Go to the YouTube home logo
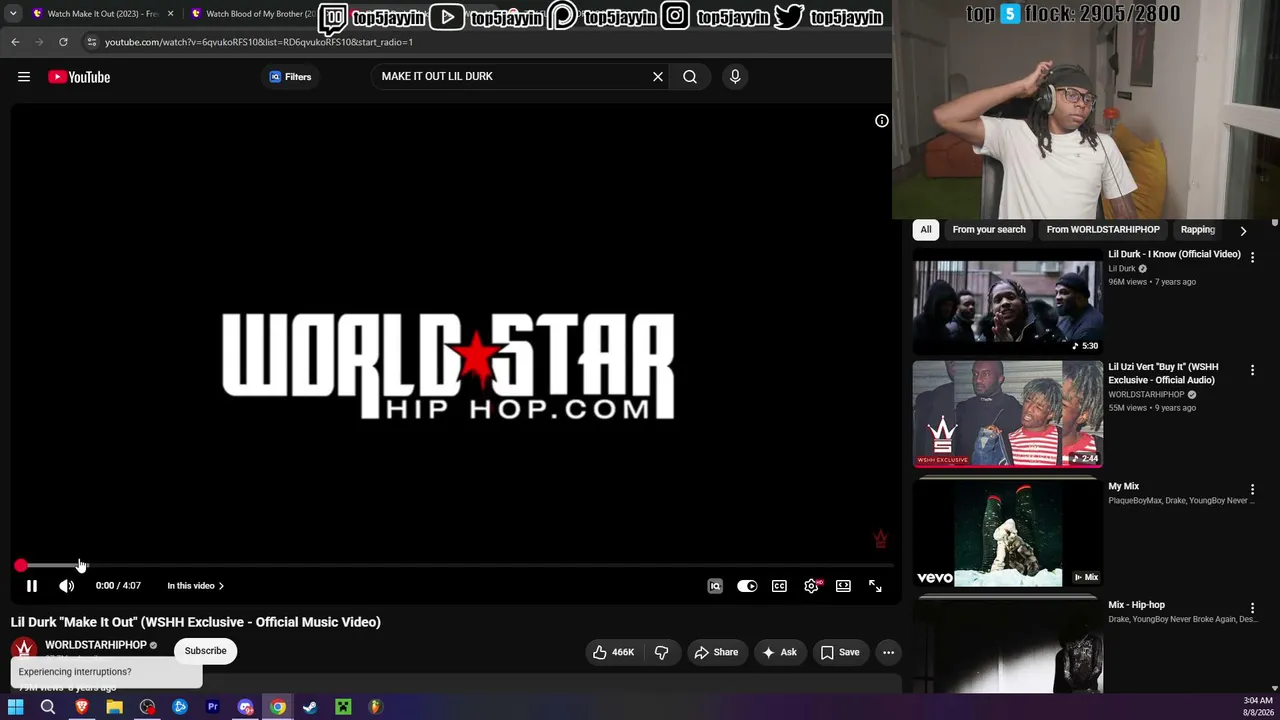 (x=79, y=77)
